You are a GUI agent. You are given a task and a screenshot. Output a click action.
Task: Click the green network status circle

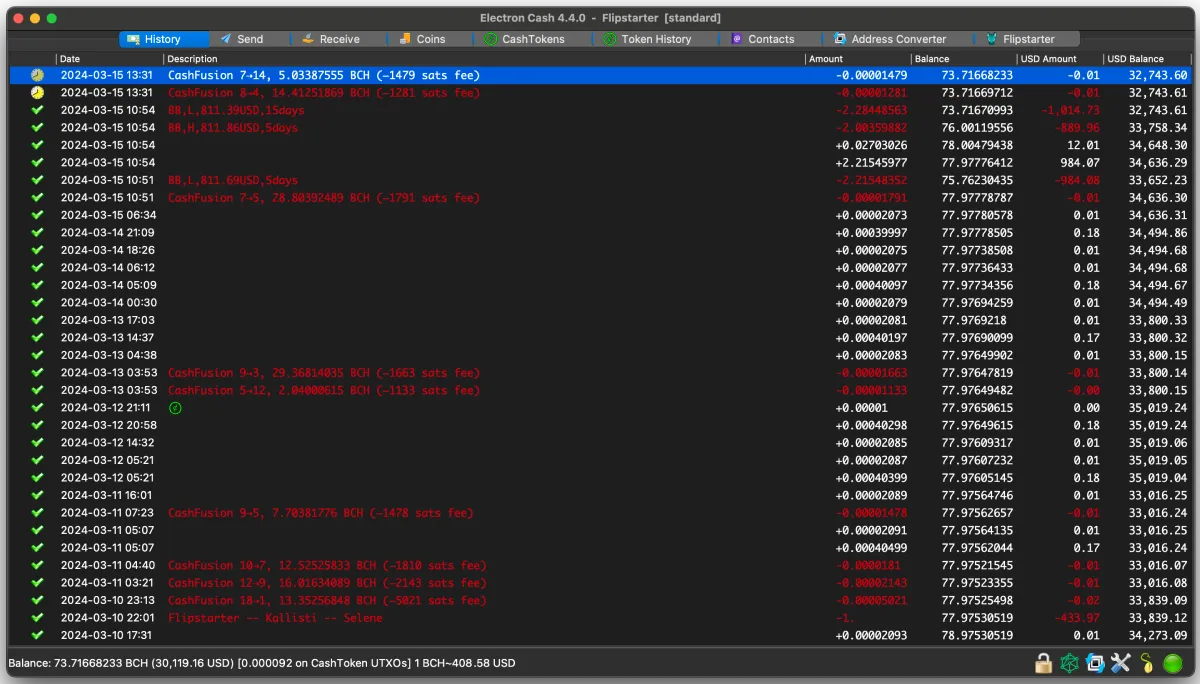1174,663
